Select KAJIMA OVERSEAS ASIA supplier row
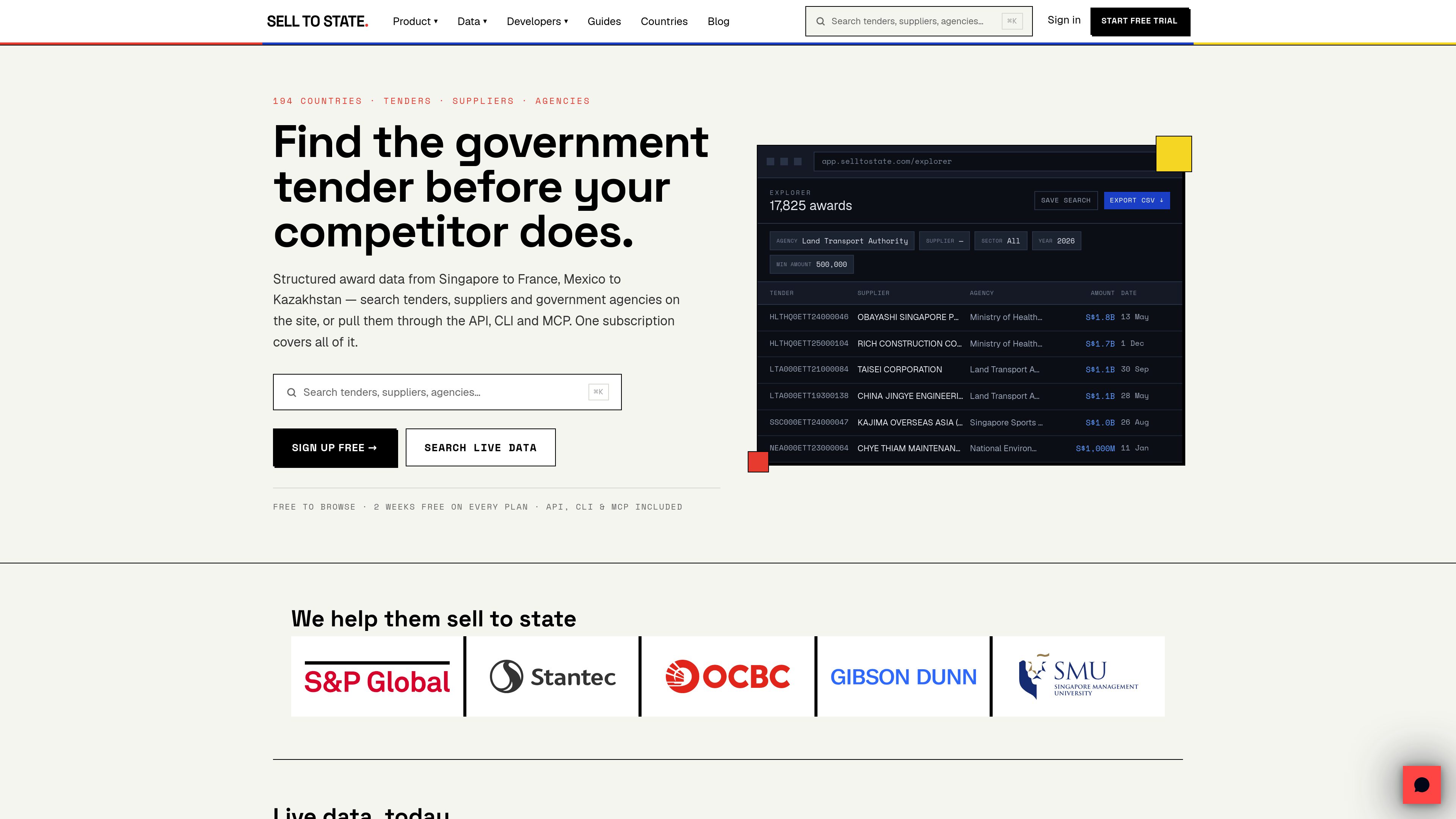Screen dimensions: 1456x819 tap(970, 422)
